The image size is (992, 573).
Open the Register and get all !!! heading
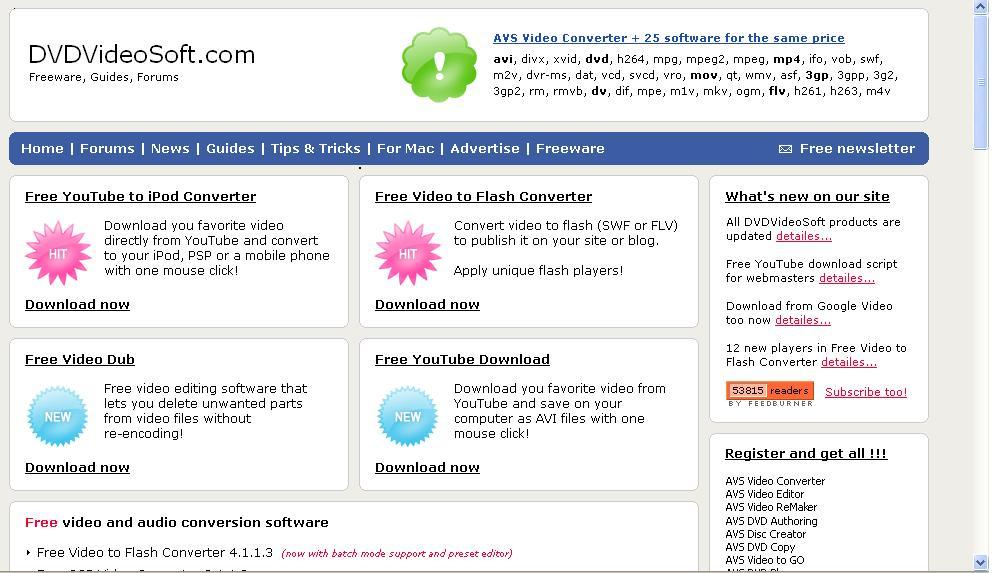pos(806,454)
